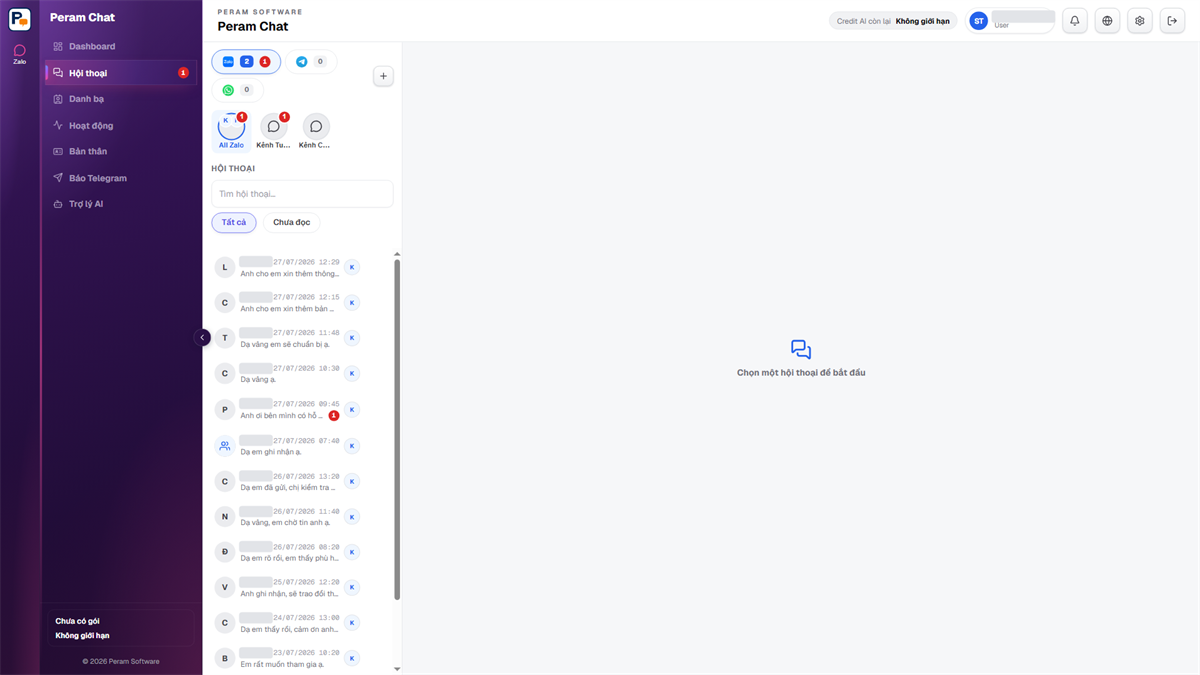Click K account badge on 07:40 conversation
This screenshot has width=1200, height=675.
[352, 446]
